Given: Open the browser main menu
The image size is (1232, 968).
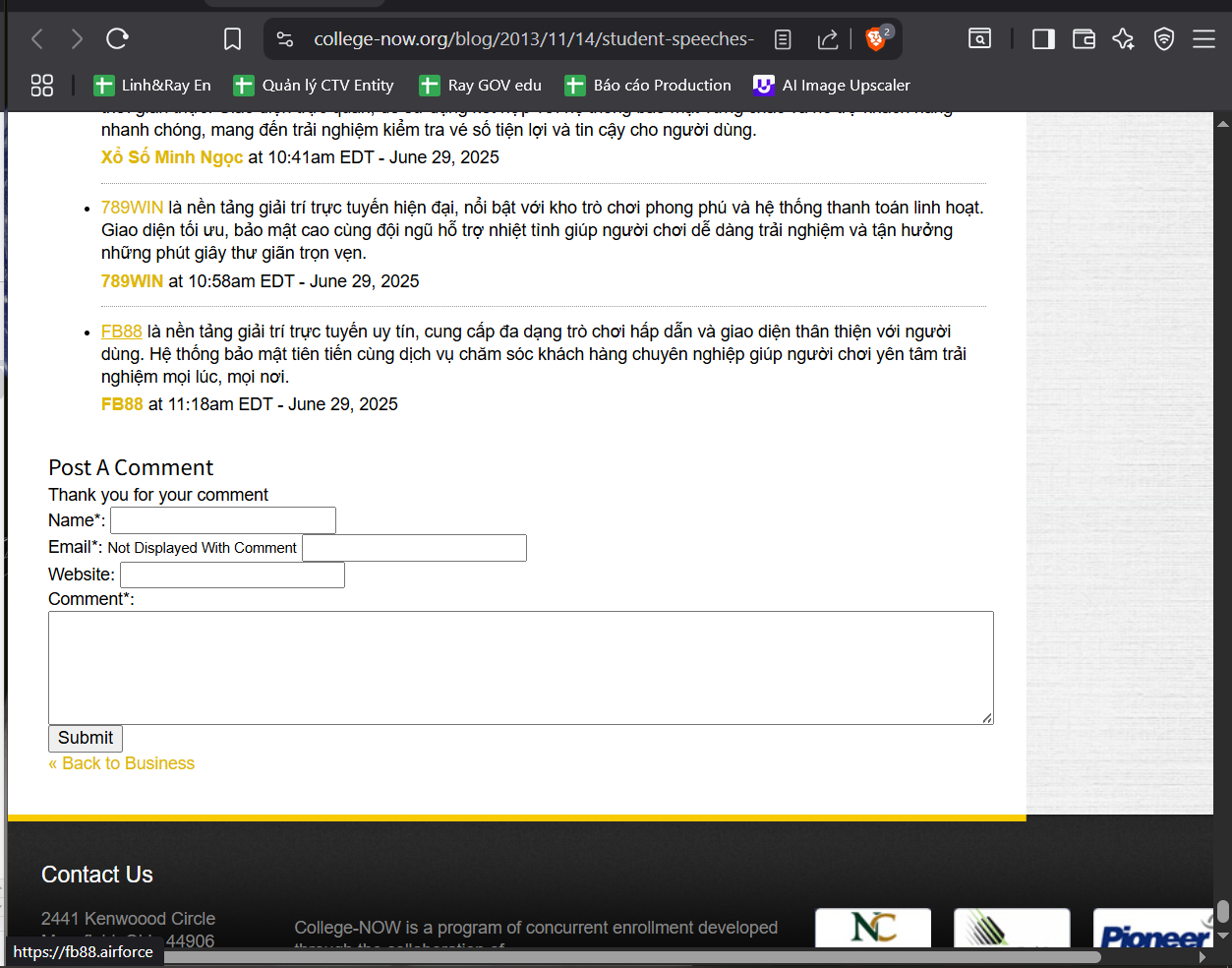Looking at the screenshot, I should coord(1204,39).
